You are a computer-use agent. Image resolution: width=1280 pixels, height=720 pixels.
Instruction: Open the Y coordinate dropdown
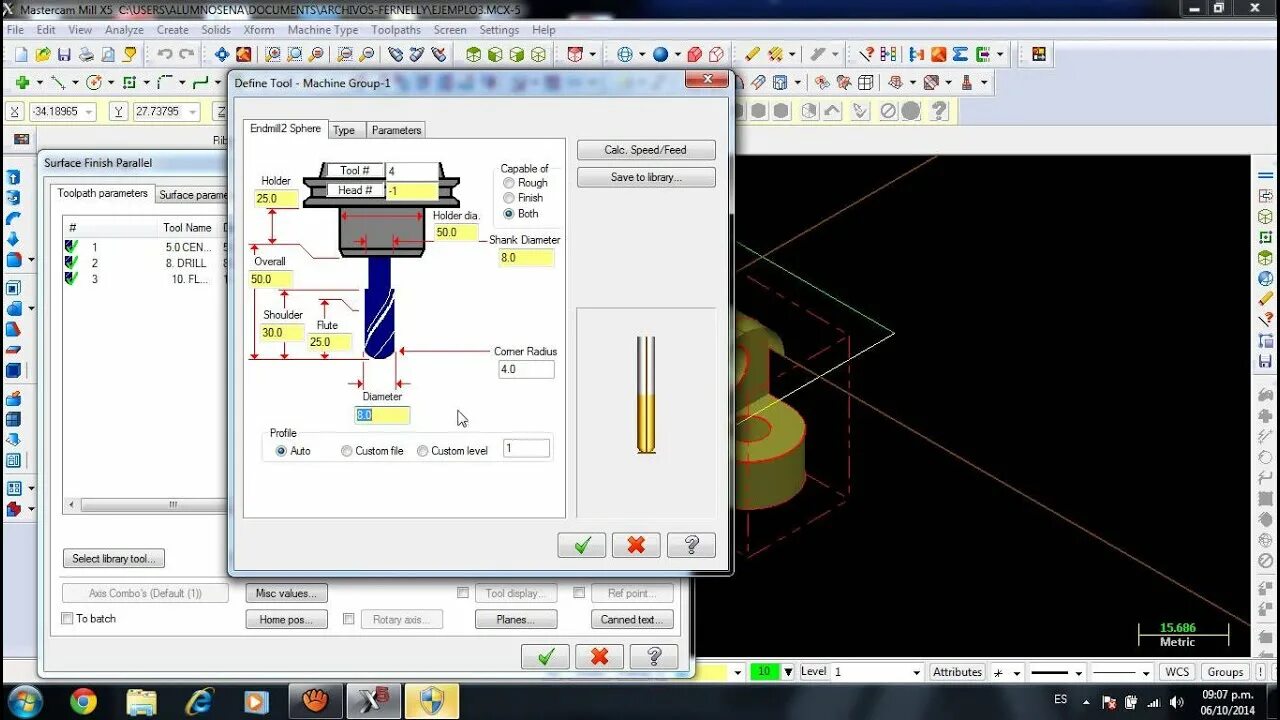[x=193, y=111]
